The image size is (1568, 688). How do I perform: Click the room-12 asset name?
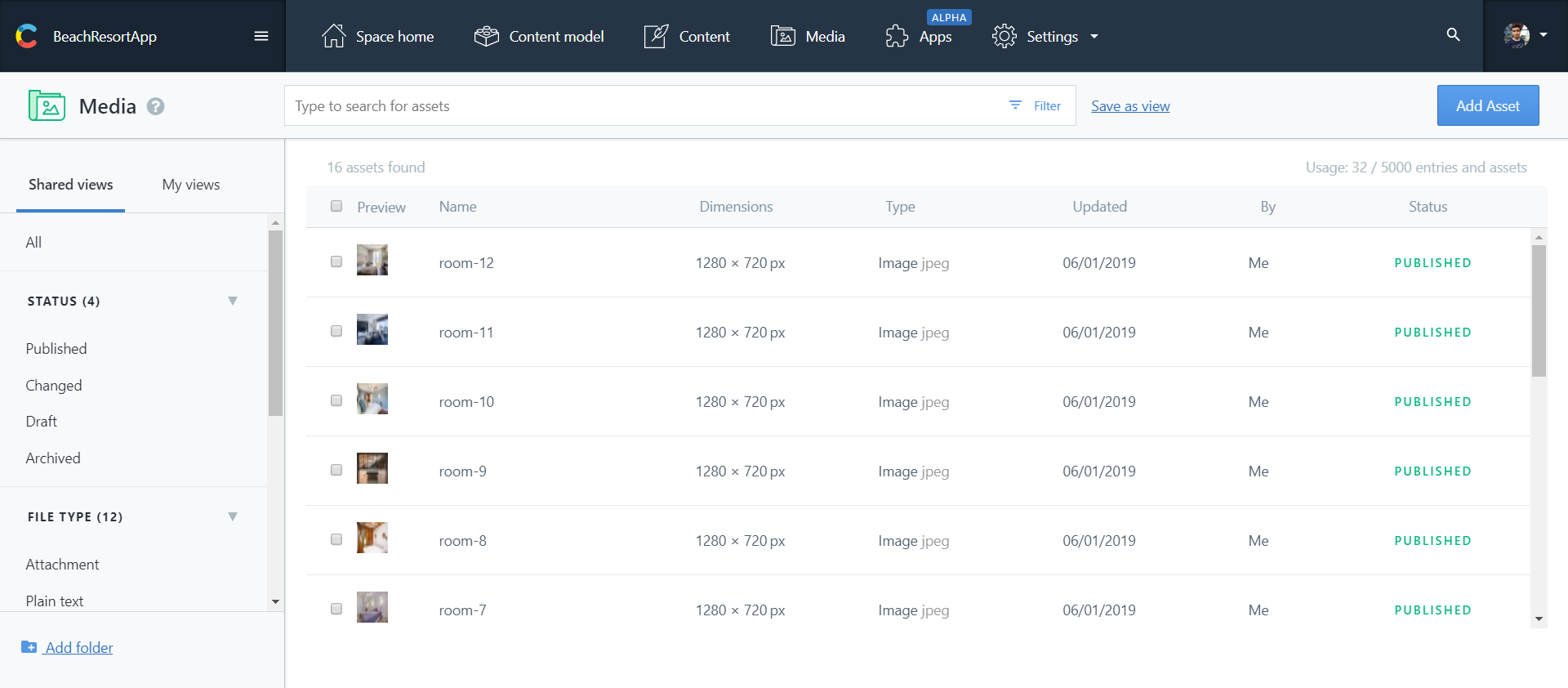click(x=466, y=263)
